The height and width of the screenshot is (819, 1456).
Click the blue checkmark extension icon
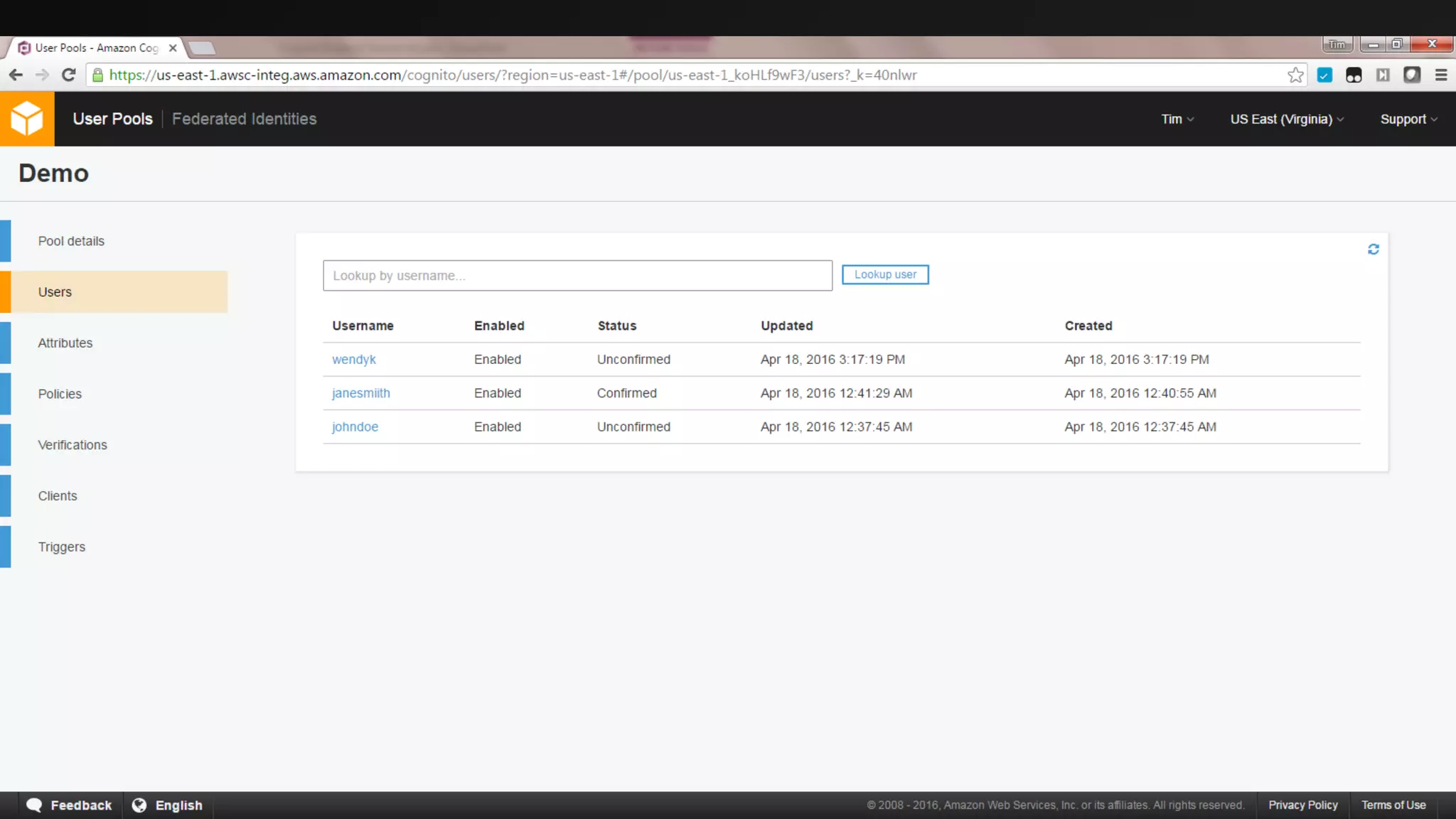coord(1324,75)
